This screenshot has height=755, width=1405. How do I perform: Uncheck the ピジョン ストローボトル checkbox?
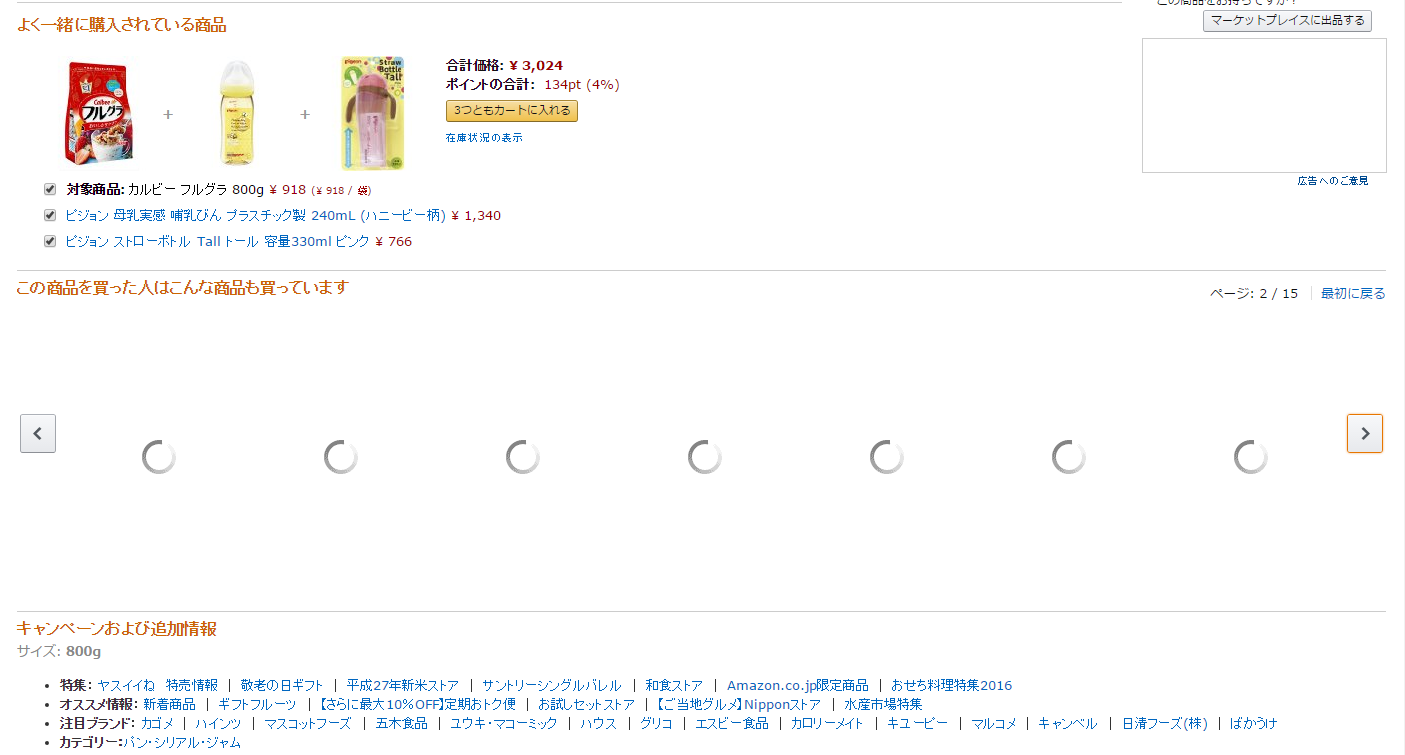50,241
